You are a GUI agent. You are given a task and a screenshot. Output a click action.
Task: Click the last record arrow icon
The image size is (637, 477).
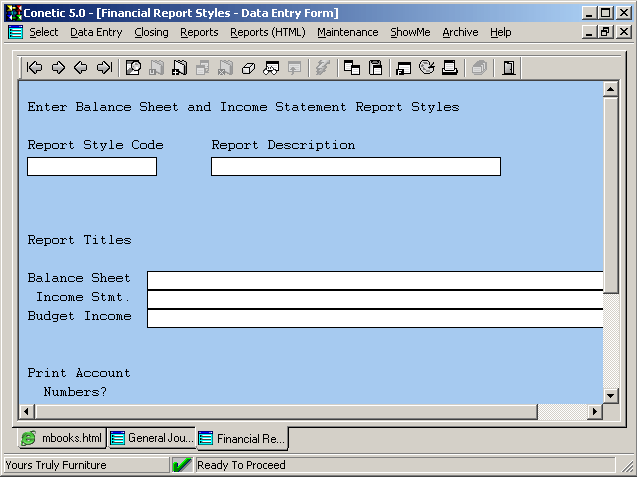point(104,68)
